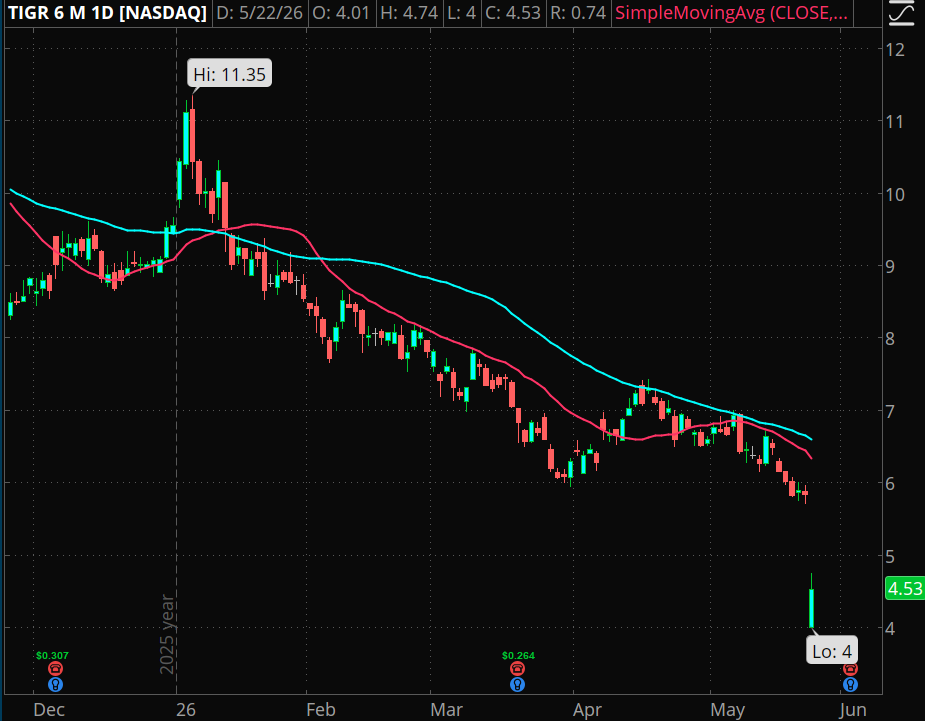Viewport: 925px width, 721px height.
Task: Click the 'Dec' time axis label
Action: pos(49,709)
